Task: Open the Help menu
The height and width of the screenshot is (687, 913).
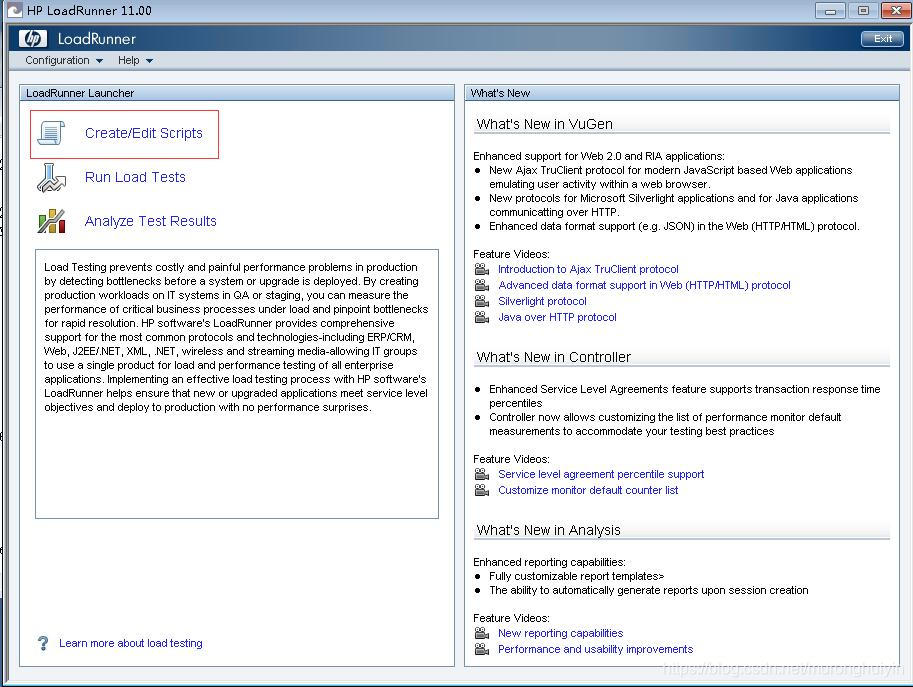Action: tap(135, 61)
